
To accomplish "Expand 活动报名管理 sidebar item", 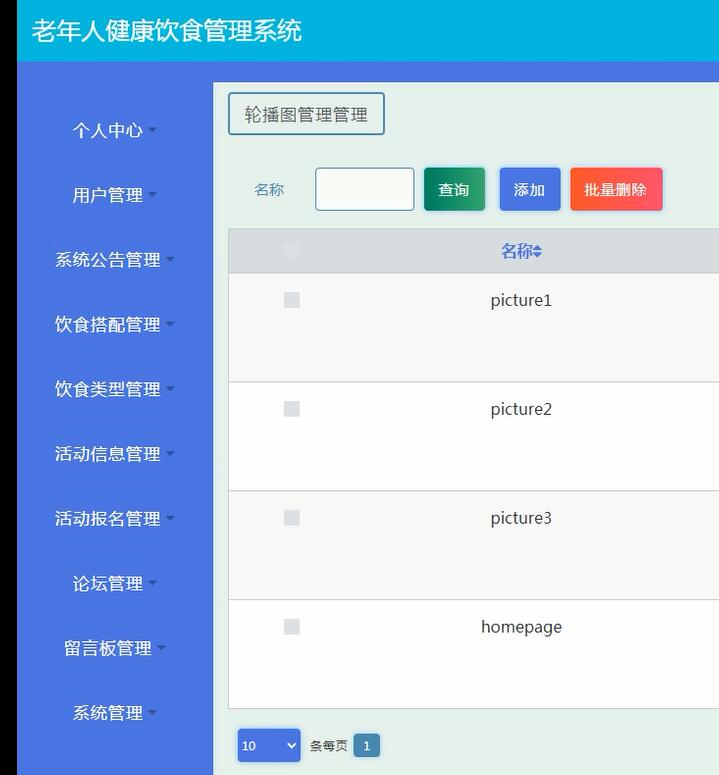I will [114, 519].
